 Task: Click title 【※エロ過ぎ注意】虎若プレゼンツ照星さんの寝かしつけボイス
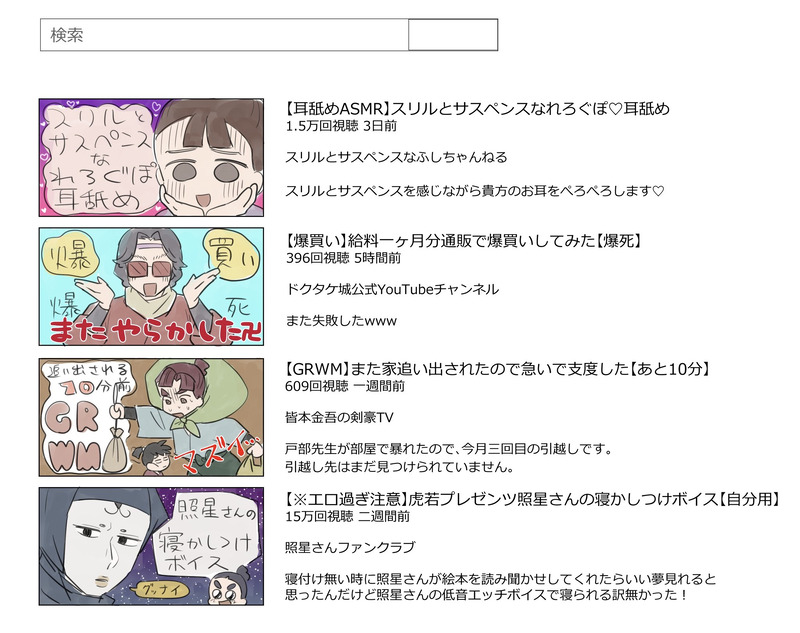[x=533, y=499]
